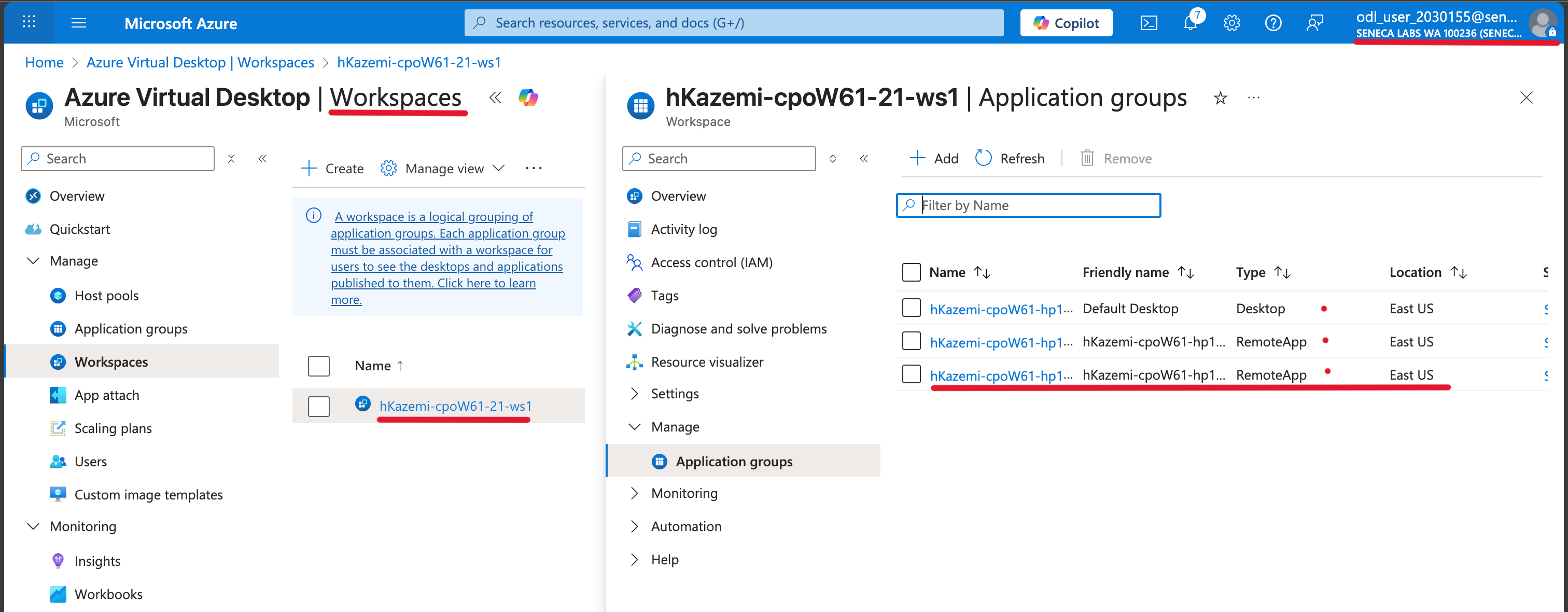The image size is (1568, 612).
Task: Open Custom image templates
Action: pyautogui.click(x=148, y=494)
